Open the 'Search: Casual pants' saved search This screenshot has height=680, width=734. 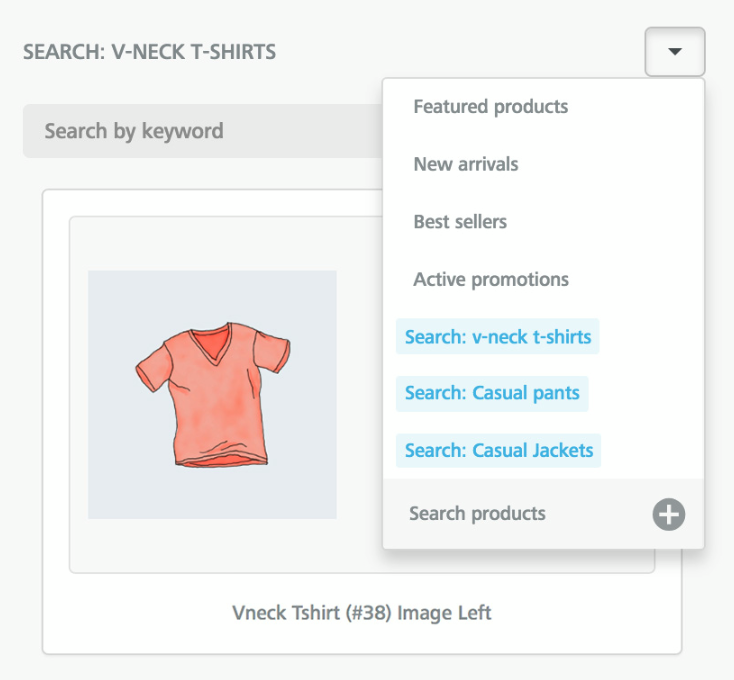point(492,393)
